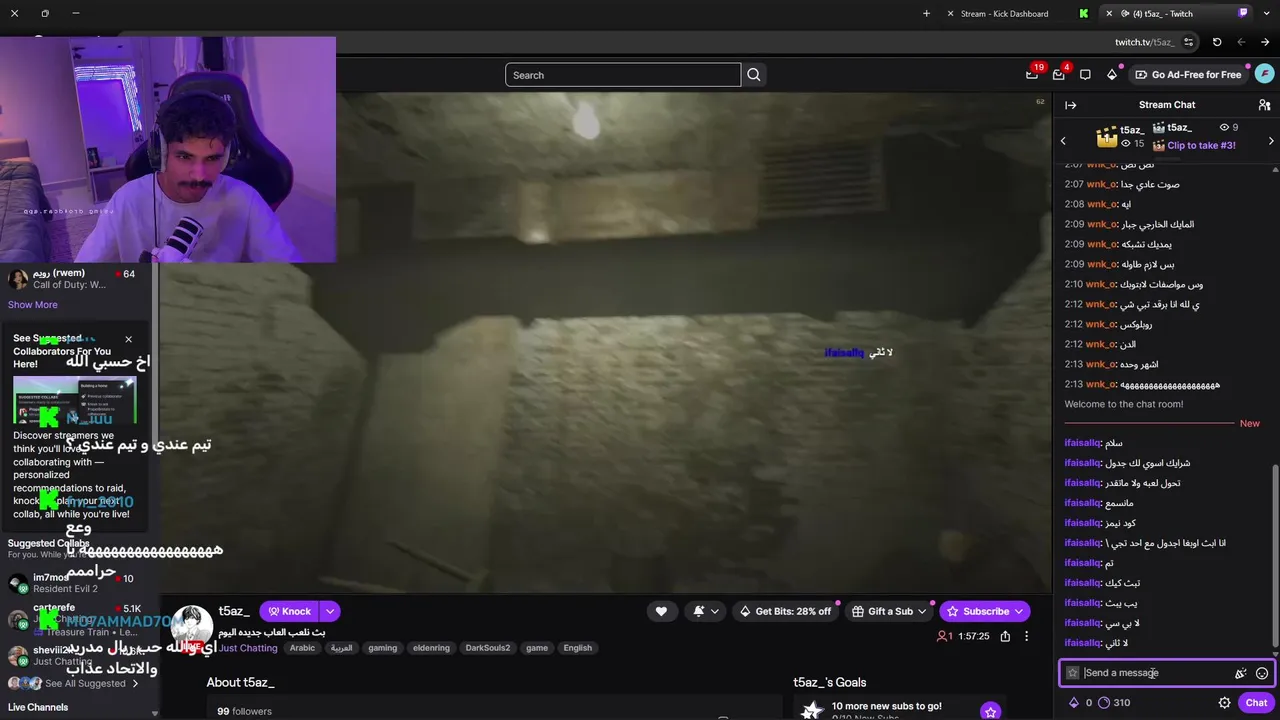Click the suggested collaborators promo image
The width and height of the screenshot is (1280, 720).
75,401
